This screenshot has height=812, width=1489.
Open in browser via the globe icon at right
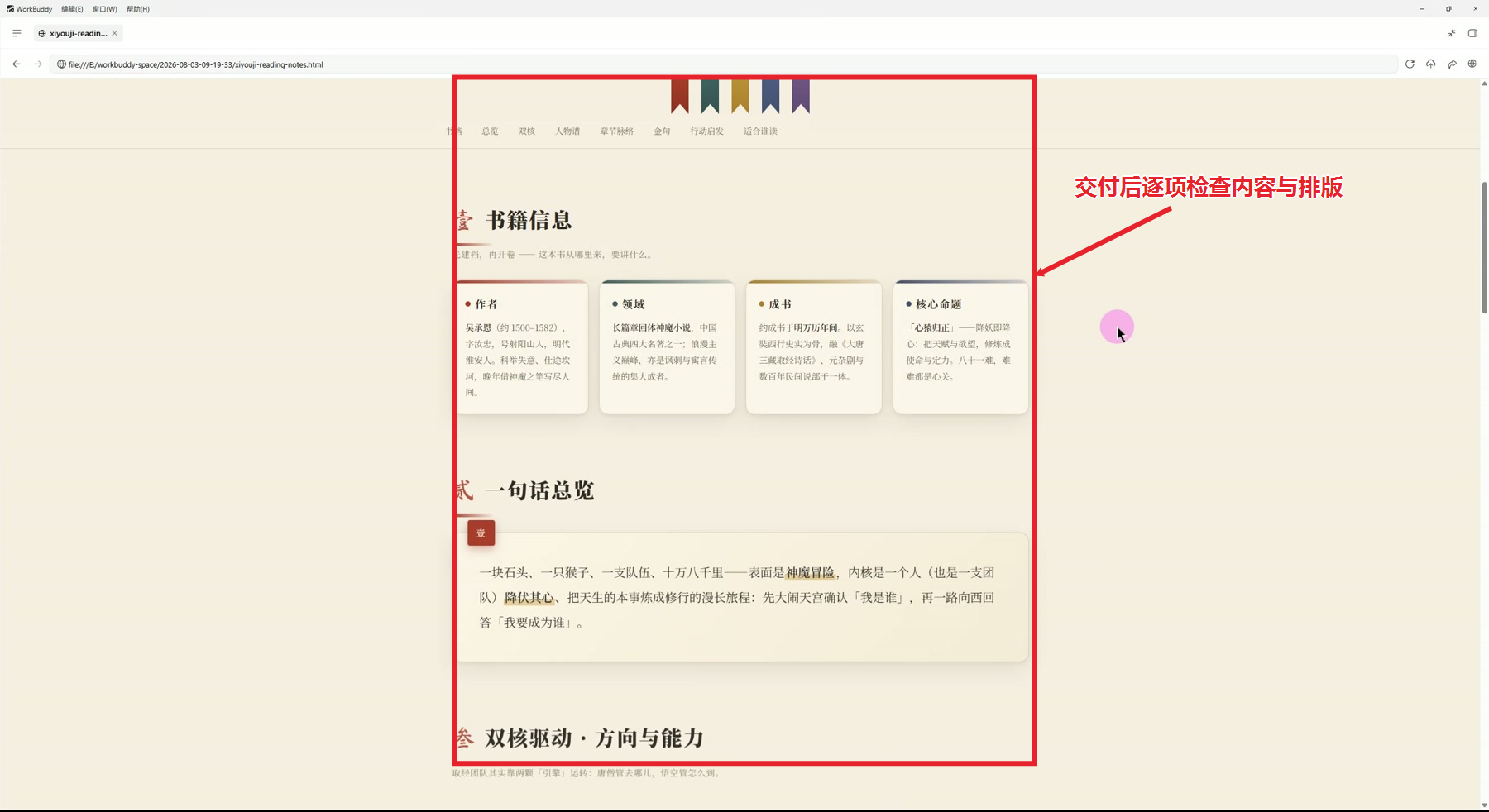1472,64
